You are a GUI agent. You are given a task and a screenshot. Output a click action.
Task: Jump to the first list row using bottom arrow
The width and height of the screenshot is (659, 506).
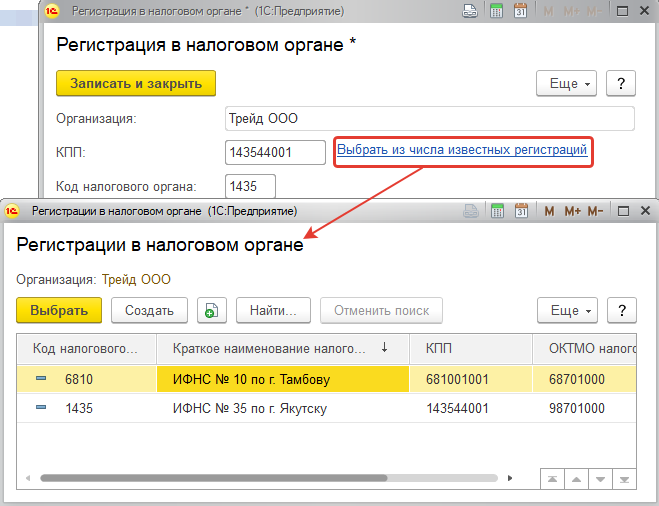click(x=553, y=479)
